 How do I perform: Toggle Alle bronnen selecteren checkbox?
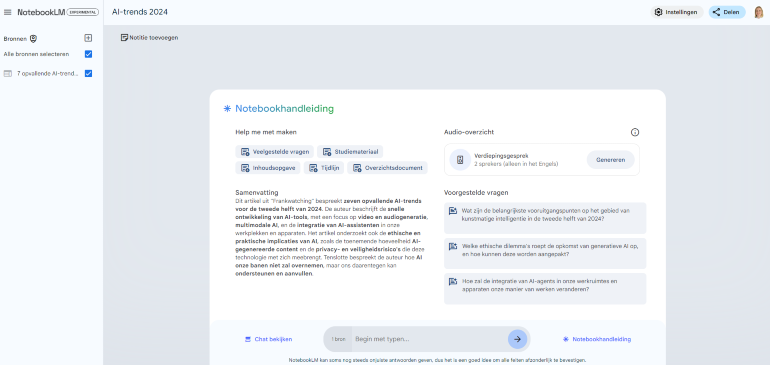click(88, 54)
